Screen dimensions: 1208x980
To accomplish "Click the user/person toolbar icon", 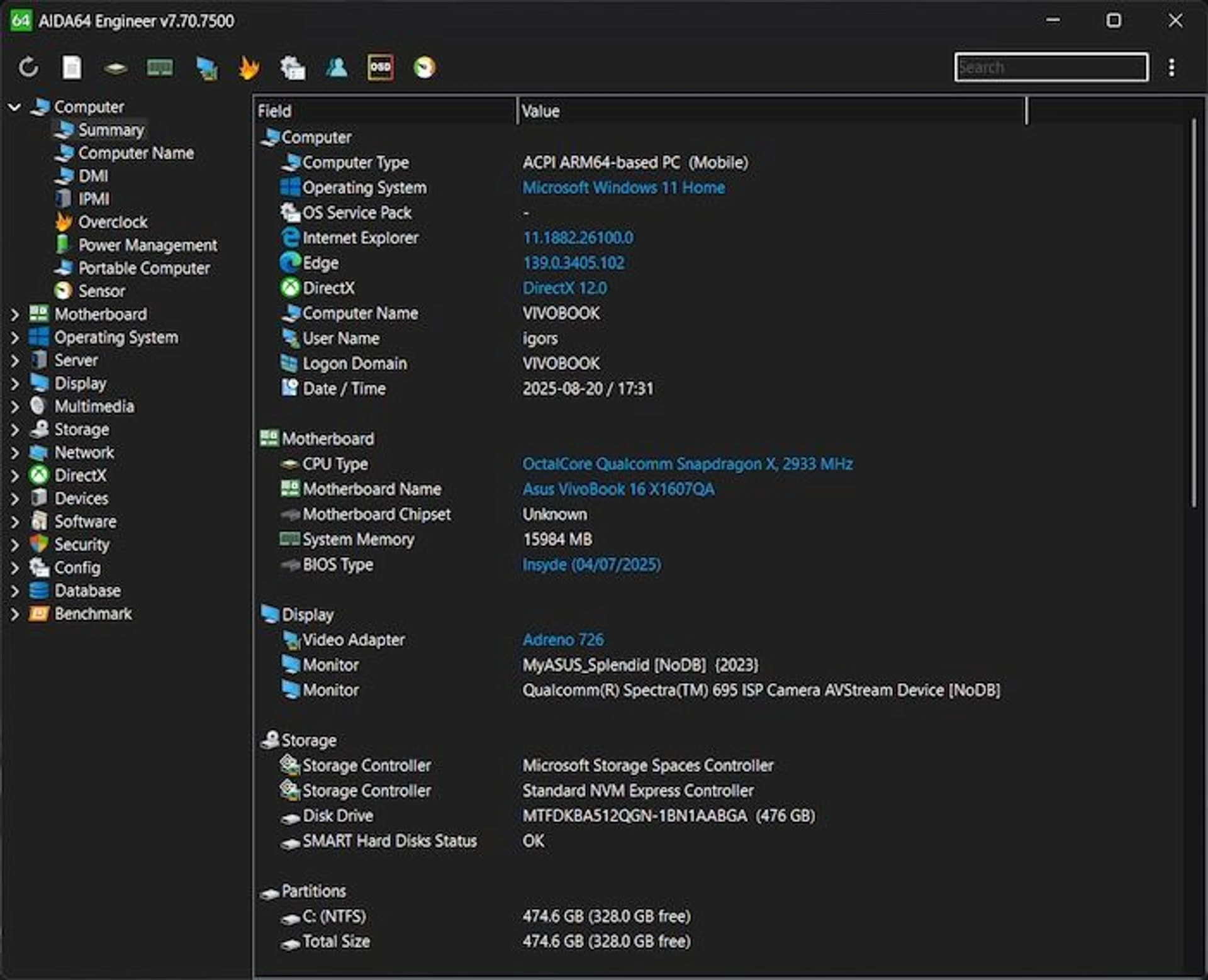I will pyautogui.click(x=337, y=67).
